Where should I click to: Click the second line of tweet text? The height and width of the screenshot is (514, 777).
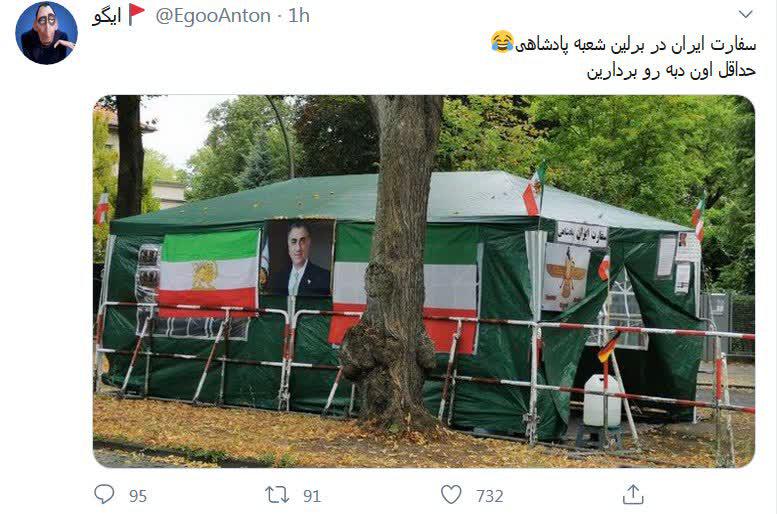tap(671, 70)
